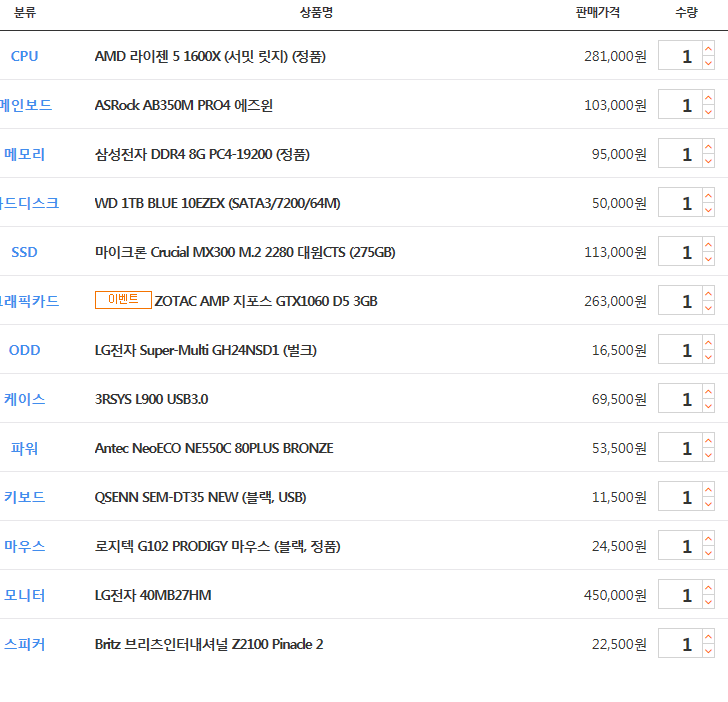The height and width of the screenshot is (702, 728).
Task: Open the 키보드 category link
Action: click(x=25, y=497)
